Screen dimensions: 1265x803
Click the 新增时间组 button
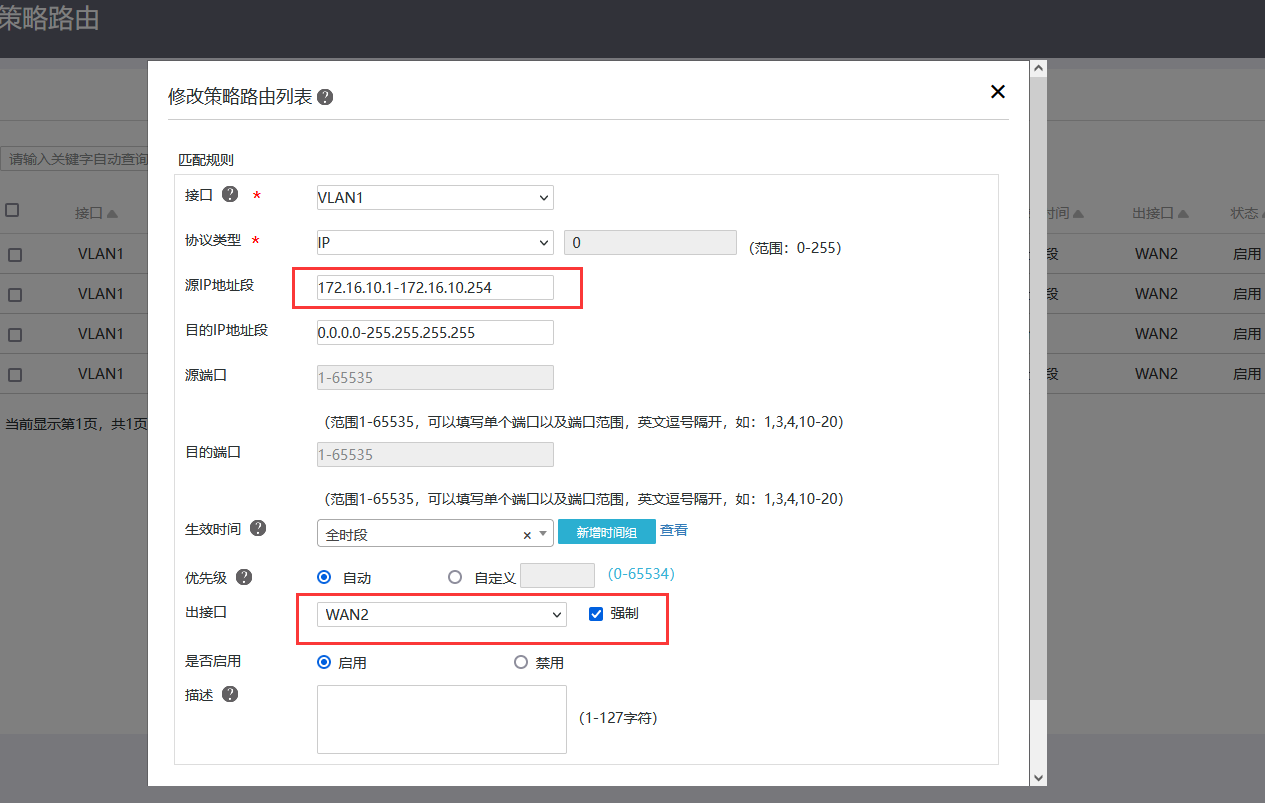(x=606, y=532)
